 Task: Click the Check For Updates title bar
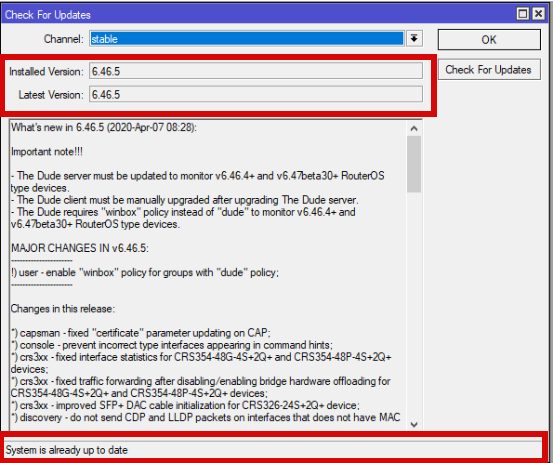pos(257,14)
